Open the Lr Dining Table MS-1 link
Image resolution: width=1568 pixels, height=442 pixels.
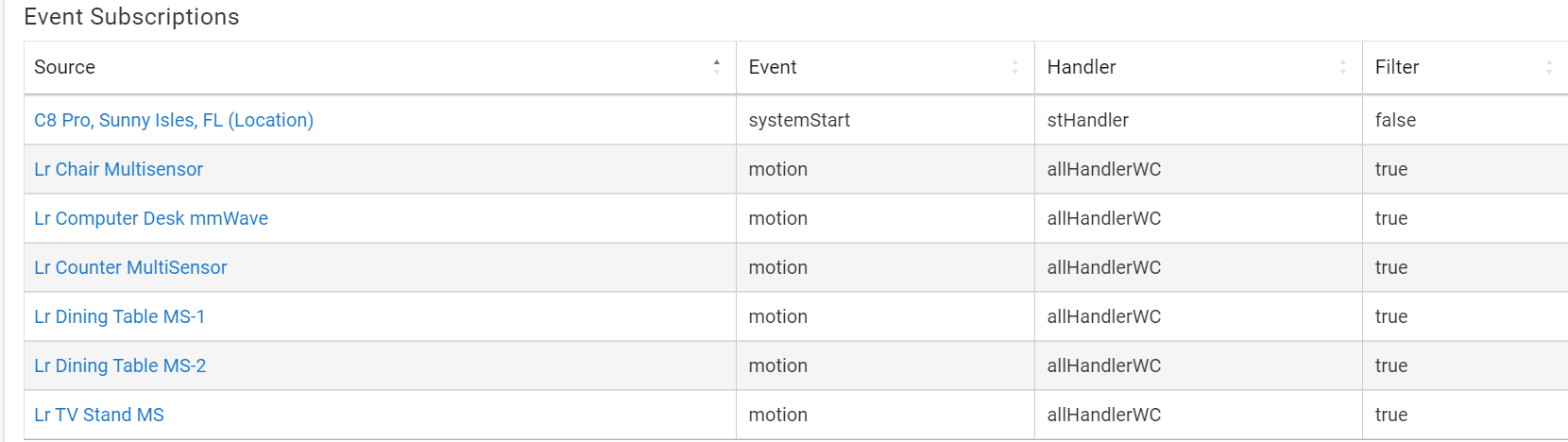[119, 316]
